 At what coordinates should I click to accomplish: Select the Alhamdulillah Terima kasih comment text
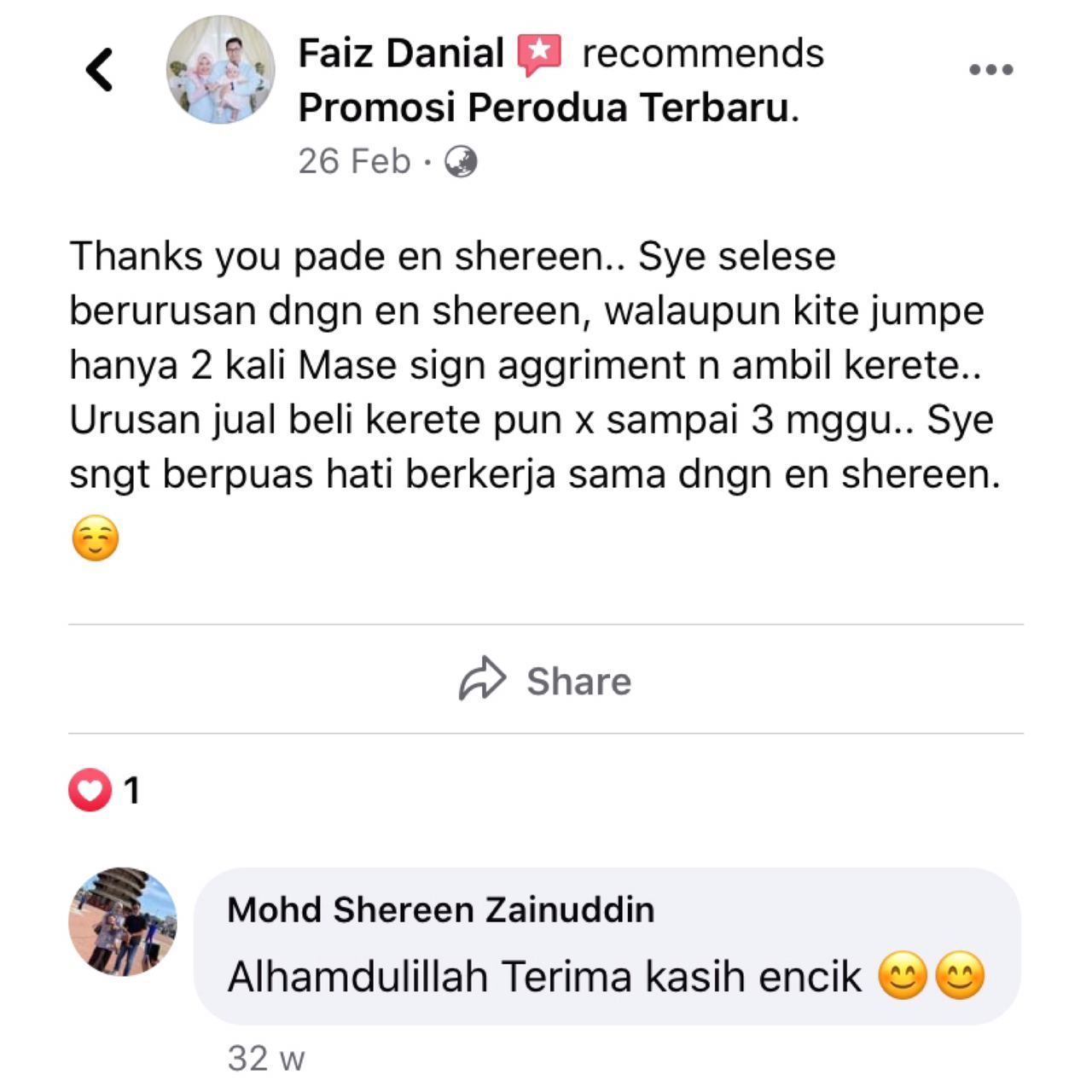coord(545,977)
